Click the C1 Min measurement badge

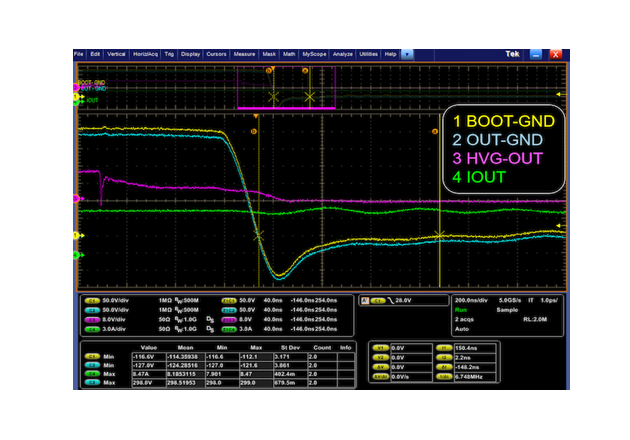(92, 356)
